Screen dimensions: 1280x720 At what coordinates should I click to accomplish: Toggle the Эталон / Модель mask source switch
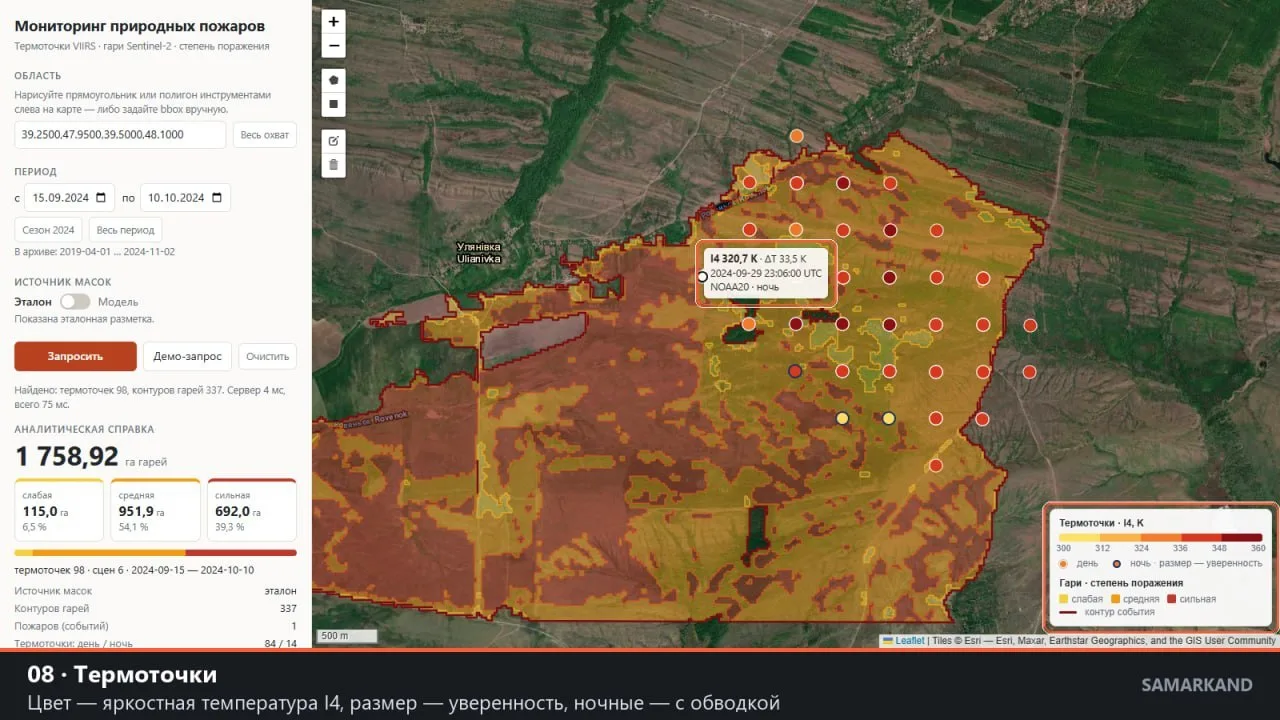75,301
